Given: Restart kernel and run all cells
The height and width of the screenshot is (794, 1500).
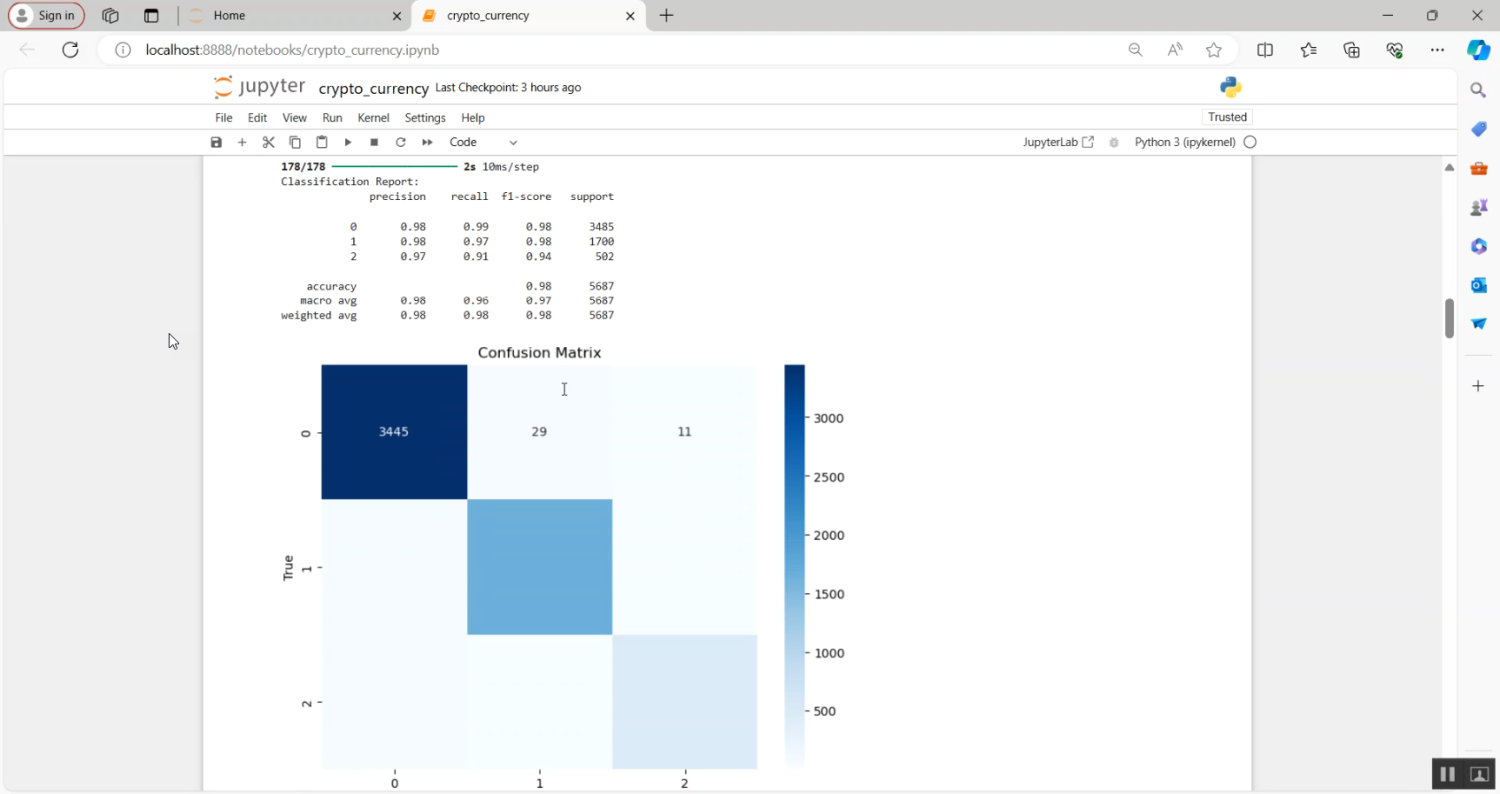Looking at the screenshot, I should click(427, 142).
